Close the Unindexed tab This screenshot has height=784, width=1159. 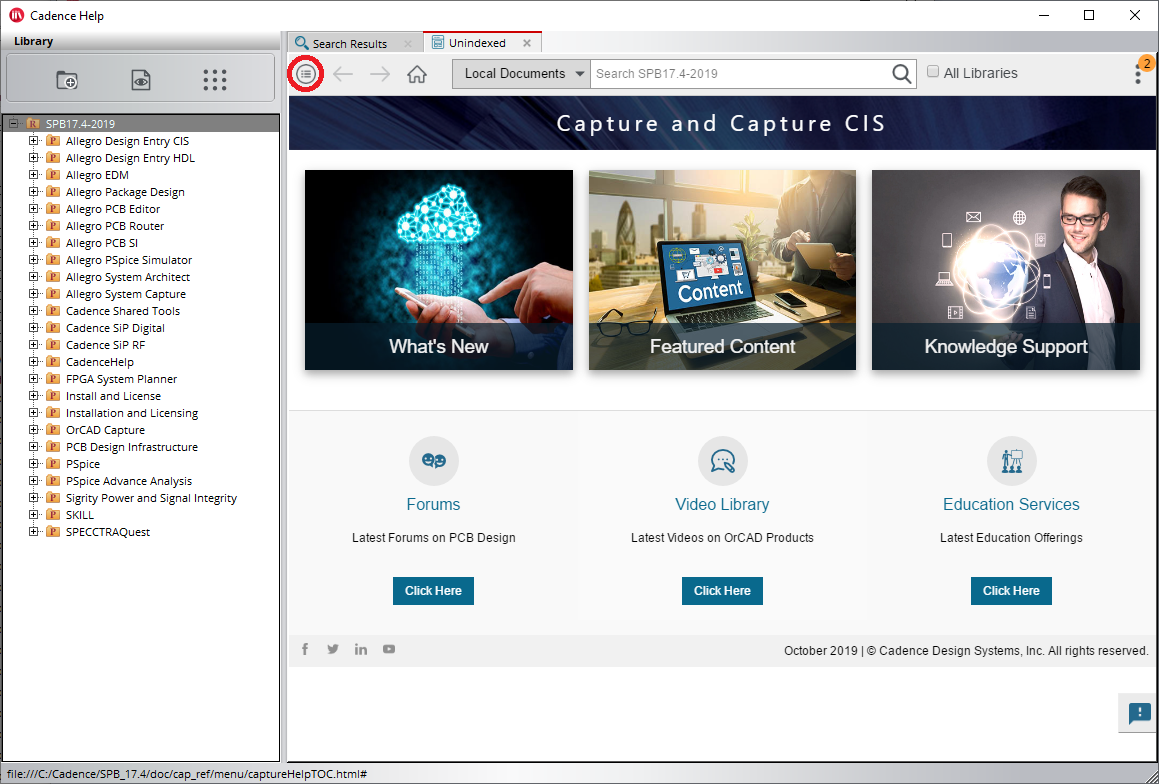527,43
